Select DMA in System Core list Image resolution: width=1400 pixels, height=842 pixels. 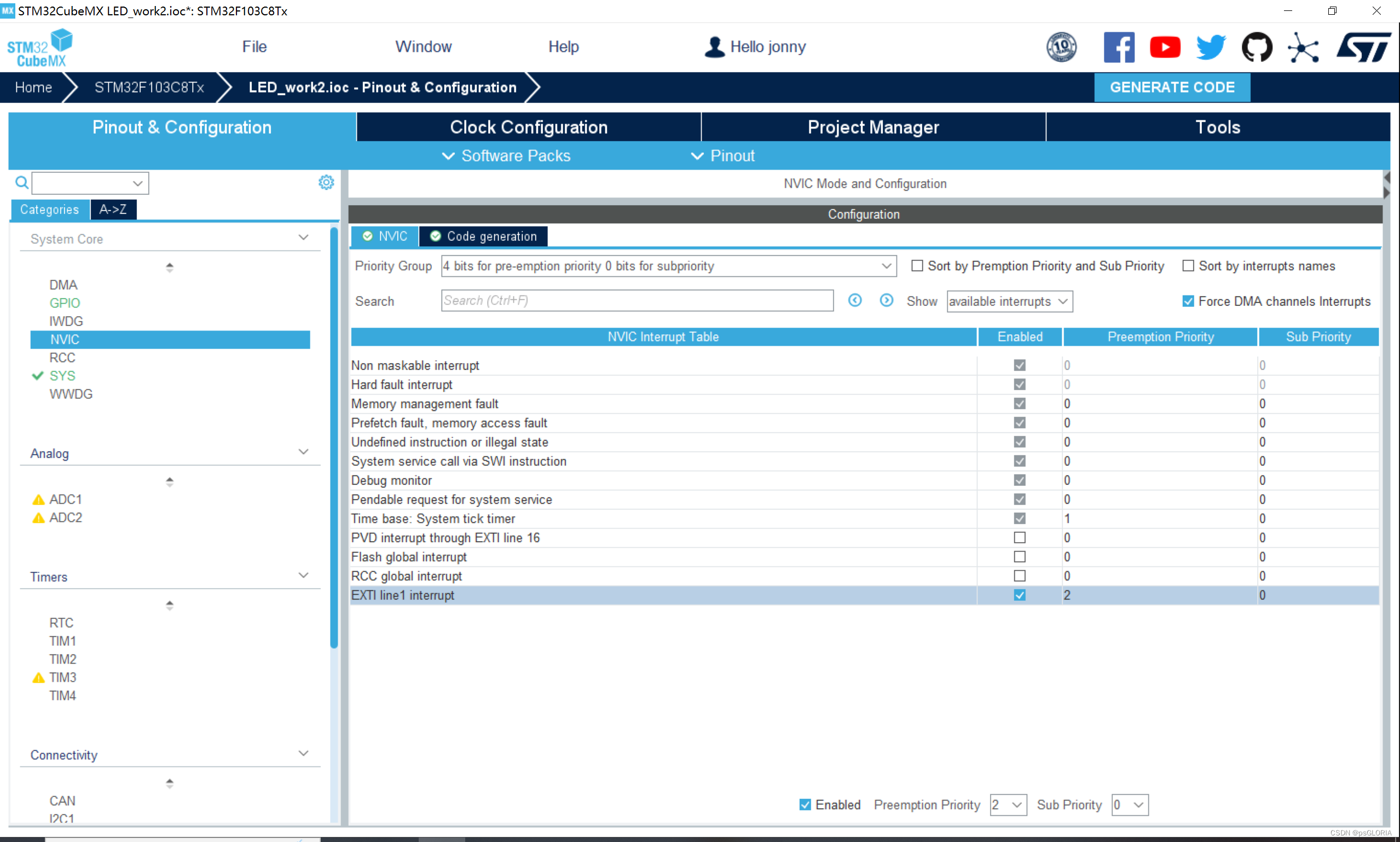[63, 285]
